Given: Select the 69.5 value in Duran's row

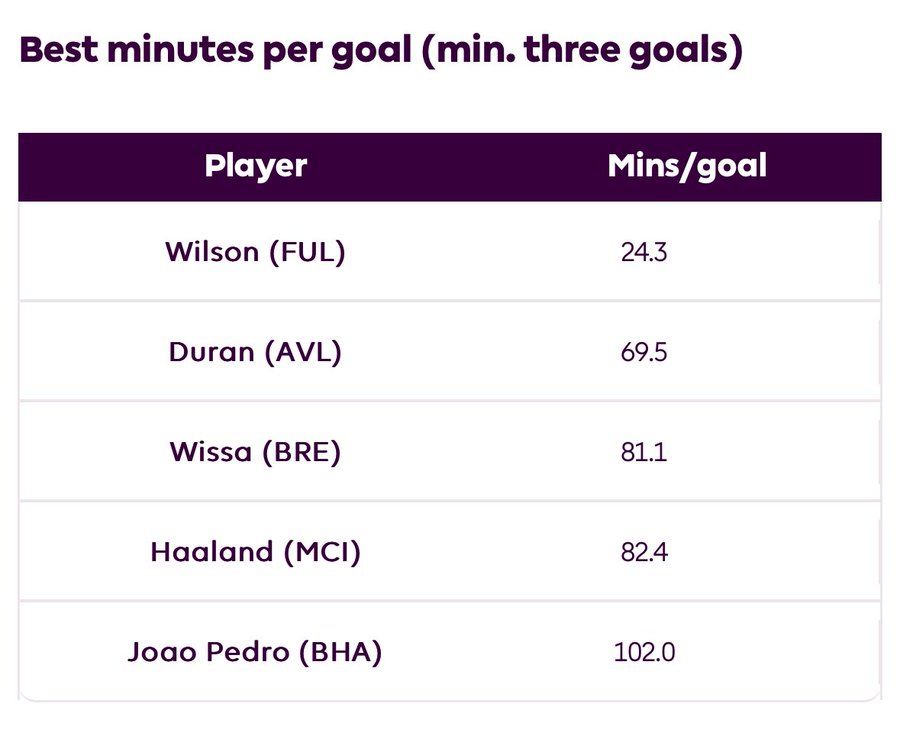Looking at the screenshot, I should coord(643,352).
